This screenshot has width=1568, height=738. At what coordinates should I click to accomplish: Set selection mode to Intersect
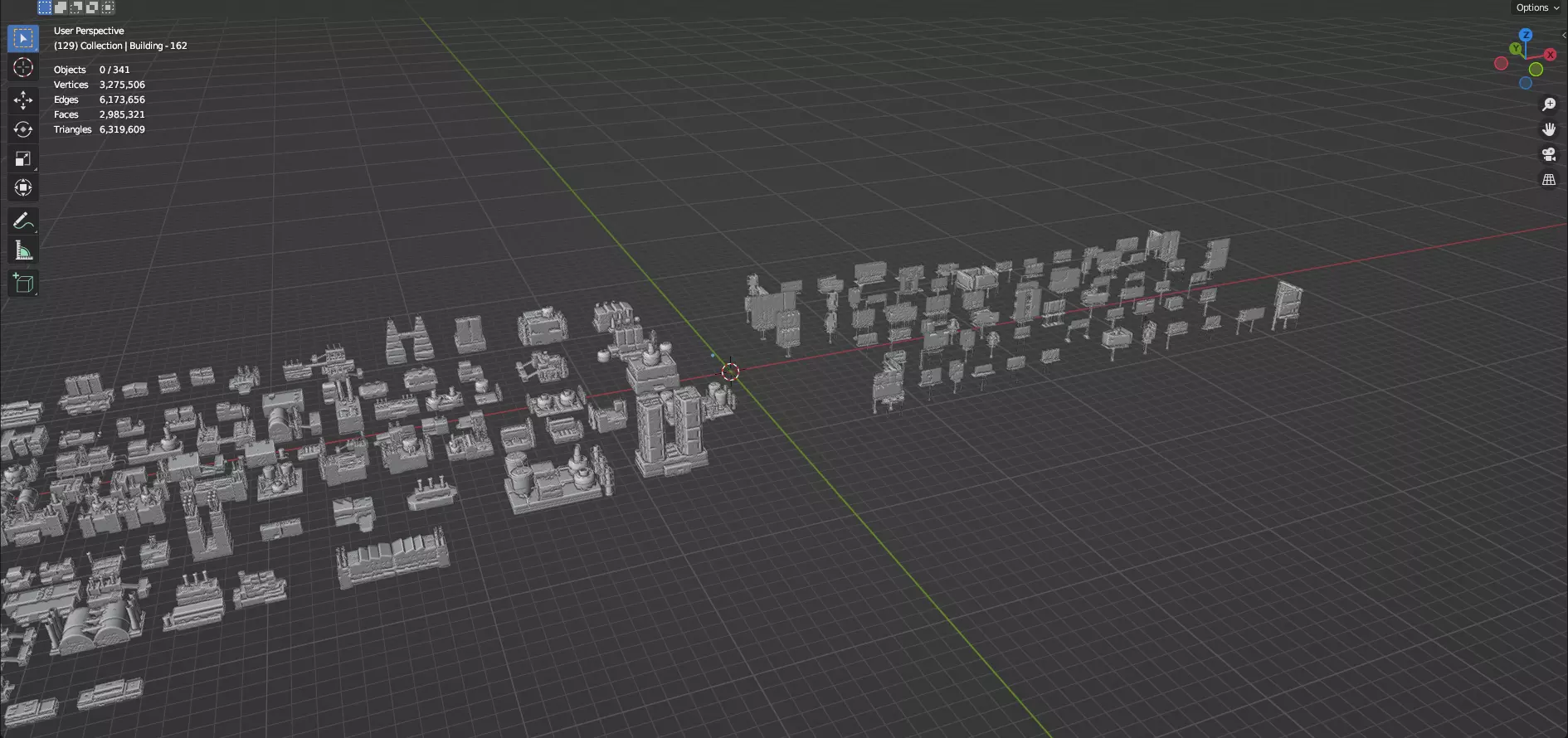pyautogui.click(x=108, y=7)
